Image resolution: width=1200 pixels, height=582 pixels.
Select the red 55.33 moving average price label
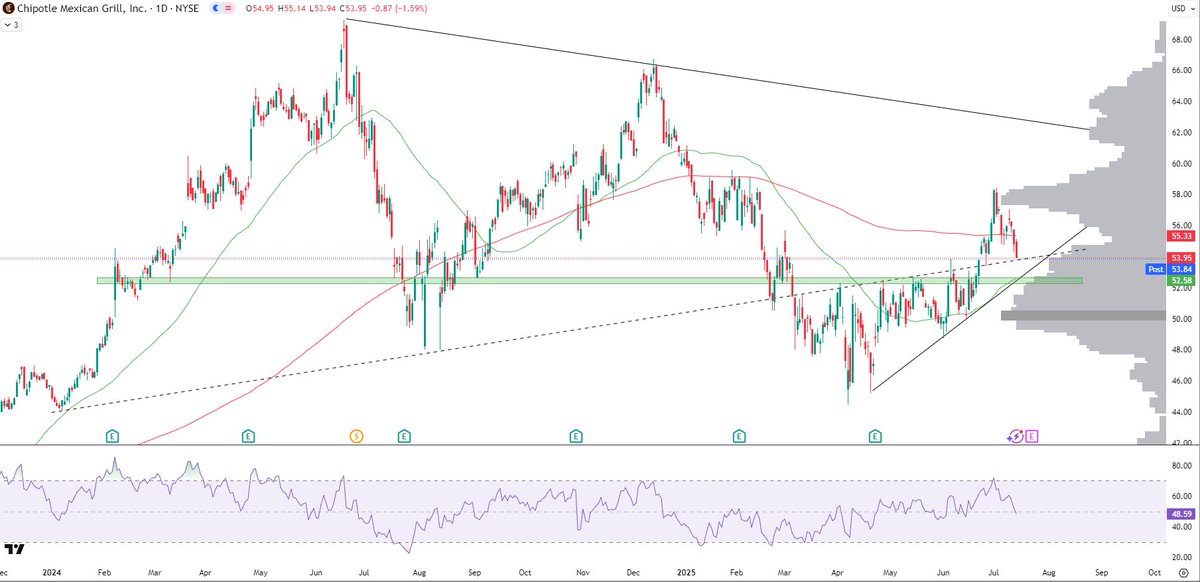[1179, 236]
